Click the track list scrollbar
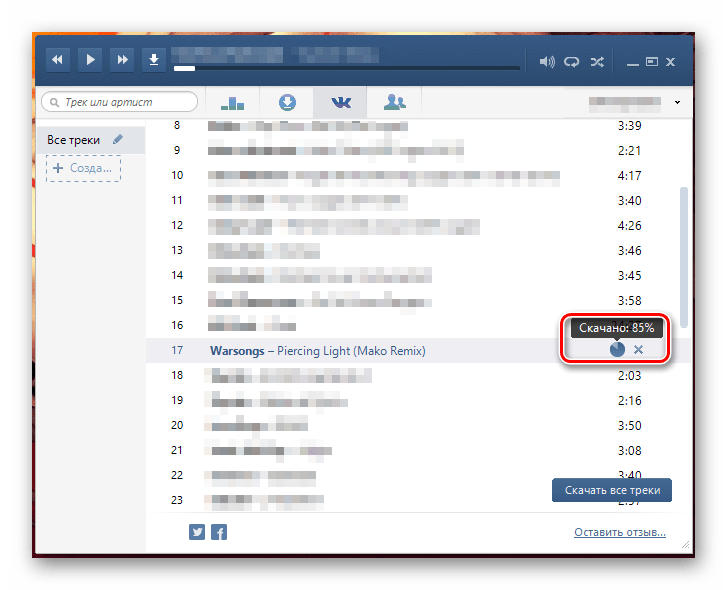Viewport: 727px width, 590px height. point(683,257)
